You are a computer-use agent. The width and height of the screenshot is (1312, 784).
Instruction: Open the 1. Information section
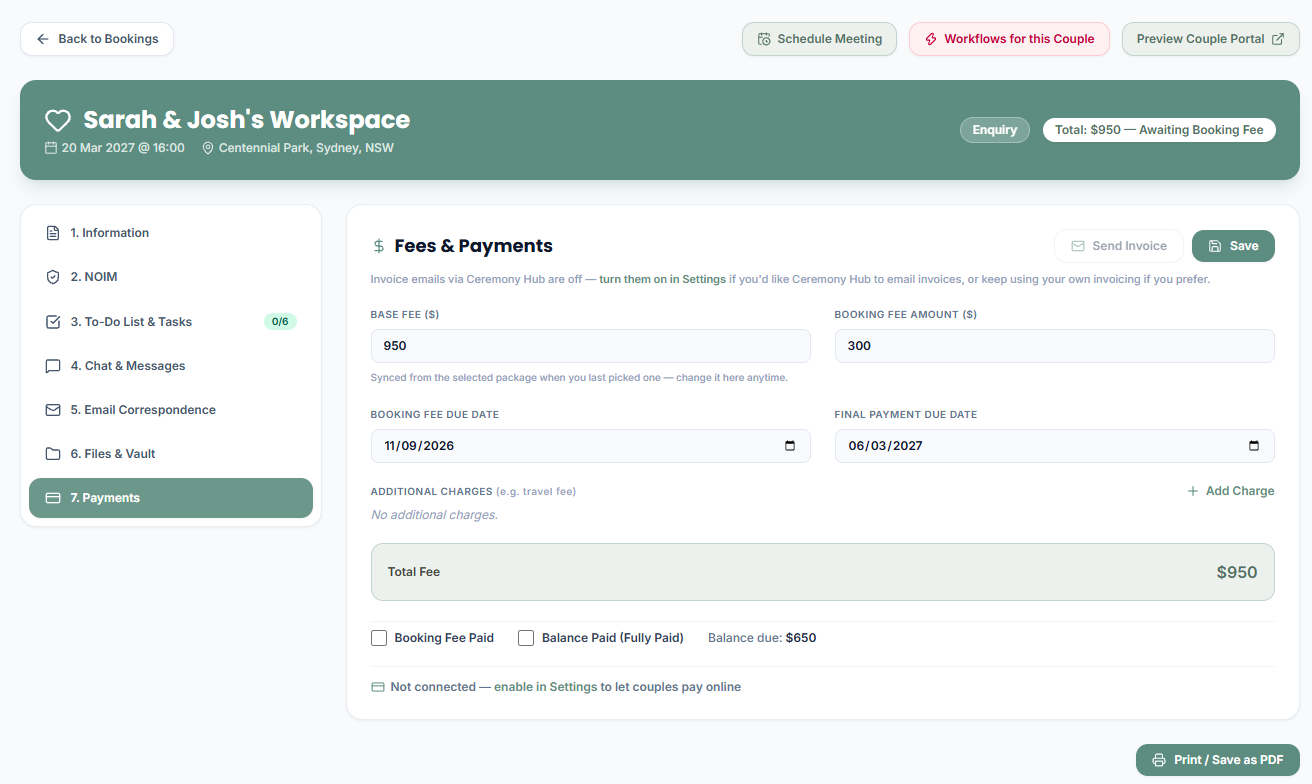[171, 233]
